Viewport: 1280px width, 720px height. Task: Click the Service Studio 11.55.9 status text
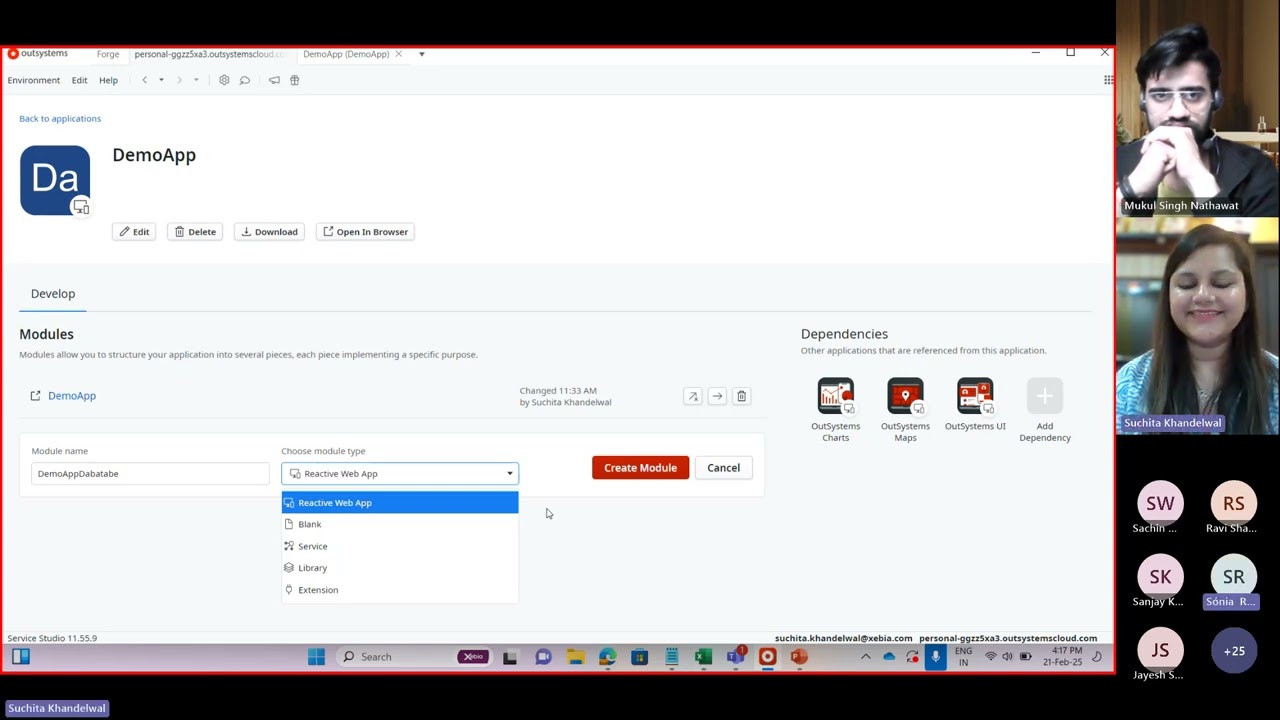click(52, 638)
